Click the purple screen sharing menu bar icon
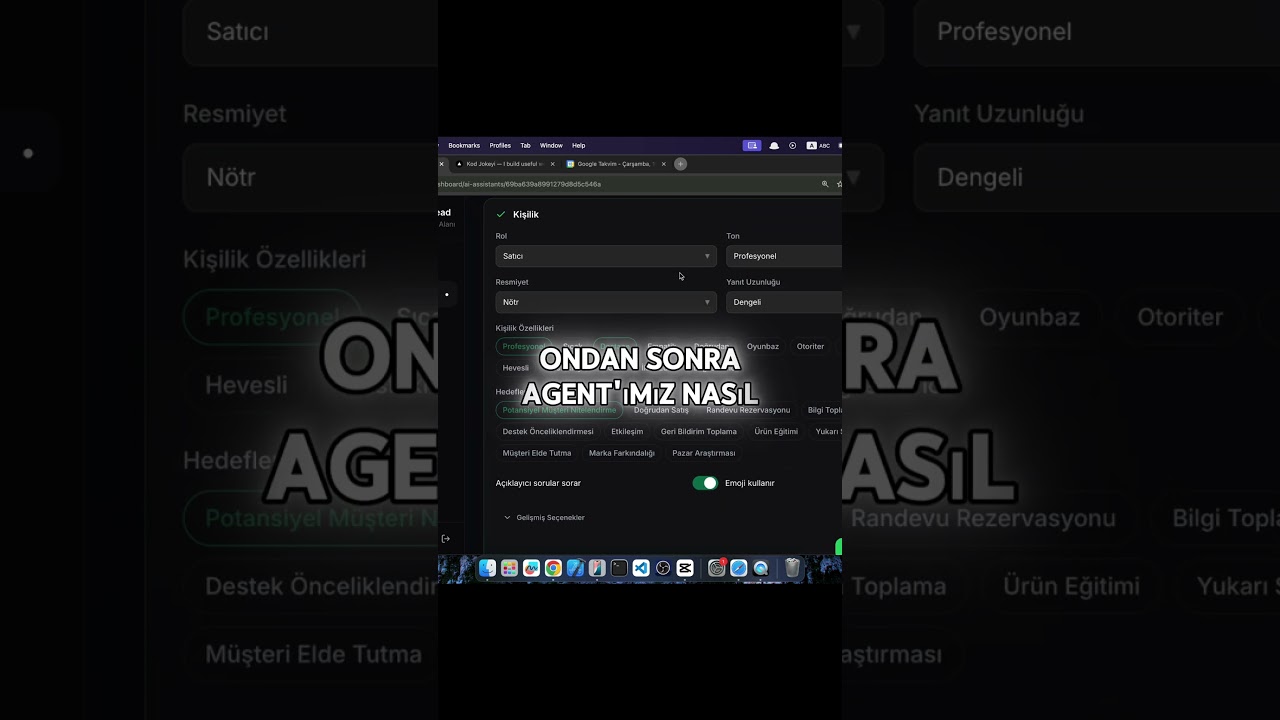1280x720 pixels. [x=752, y=145]
